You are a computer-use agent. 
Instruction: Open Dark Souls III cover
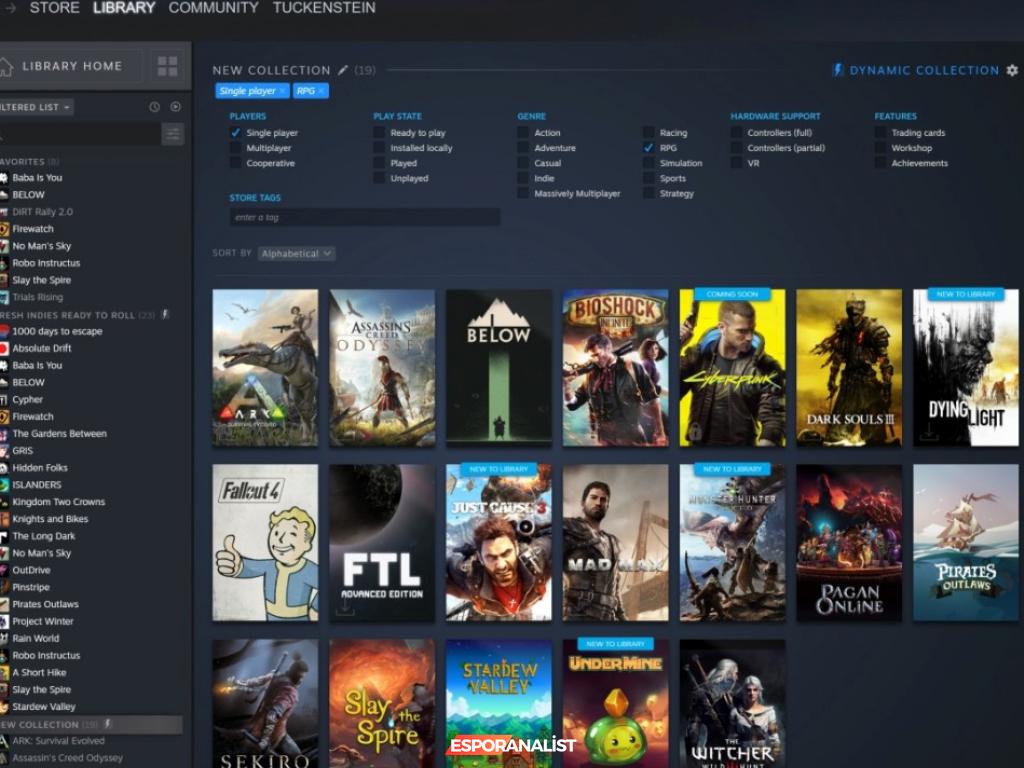[x=849, y=368]
